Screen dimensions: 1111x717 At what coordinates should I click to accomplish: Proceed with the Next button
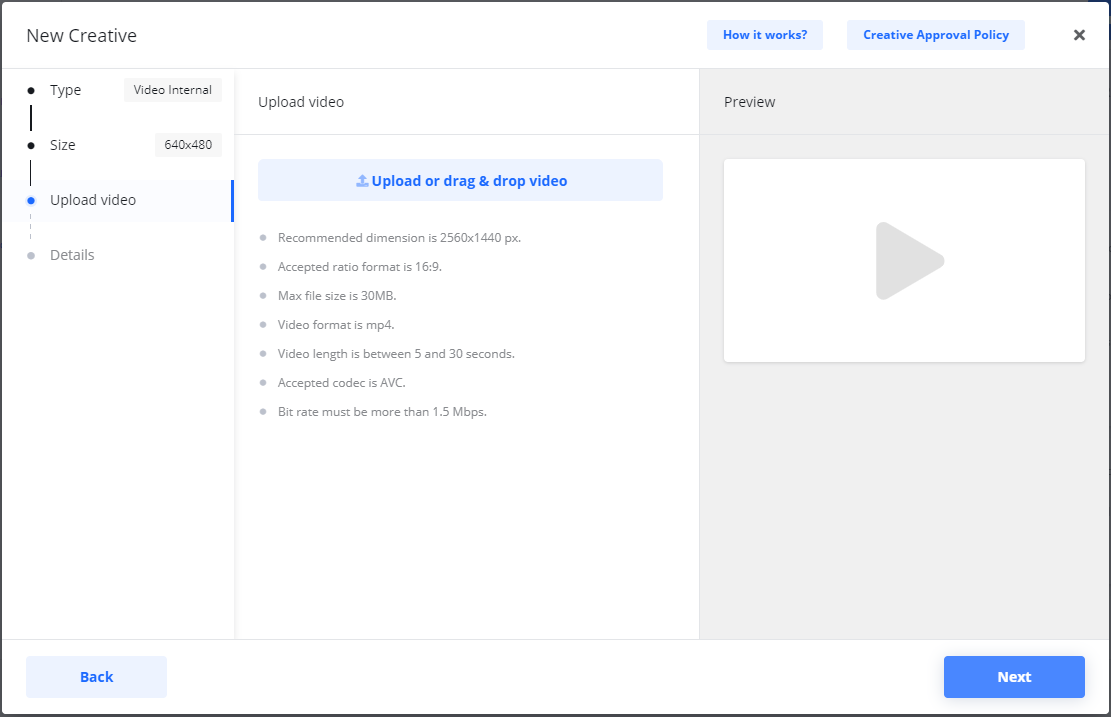1013,677
